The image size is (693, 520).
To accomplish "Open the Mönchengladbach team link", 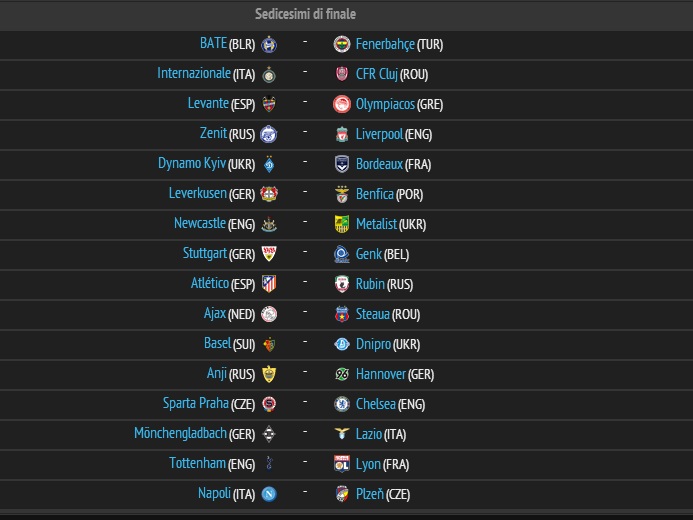I will coord(180,434).
